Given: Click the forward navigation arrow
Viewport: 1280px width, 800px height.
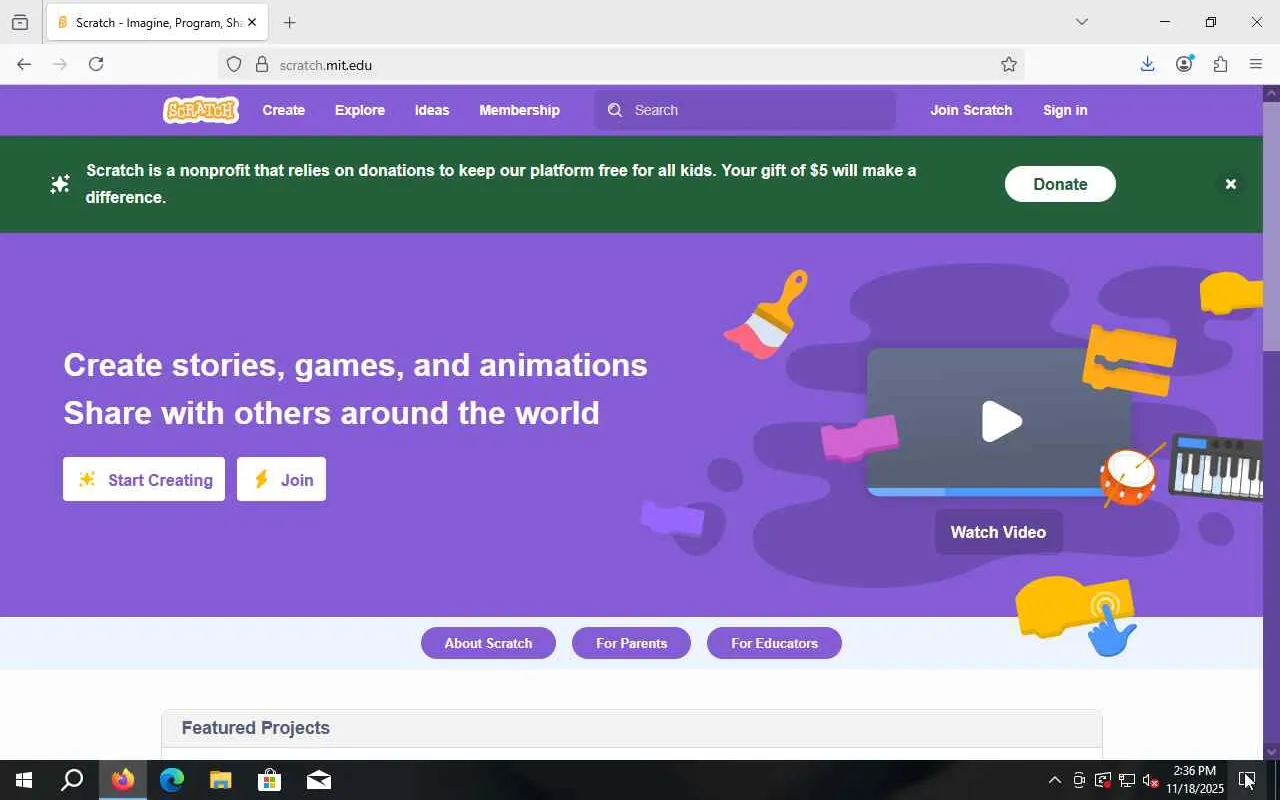Looking at the screenshot, I should pyautogui.click(x=60, y=64).
